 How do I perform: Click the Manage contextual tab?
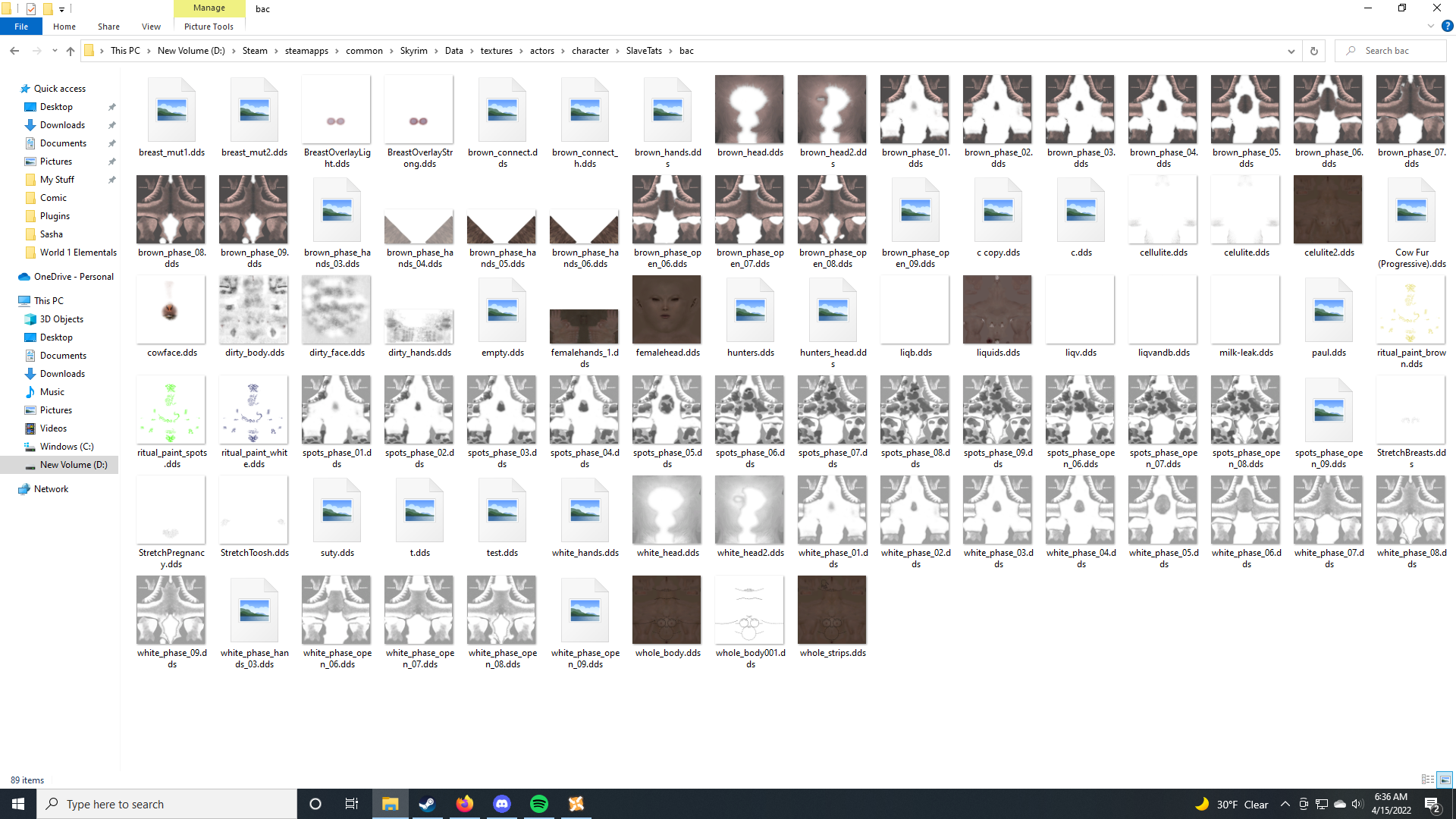point(209,8)
